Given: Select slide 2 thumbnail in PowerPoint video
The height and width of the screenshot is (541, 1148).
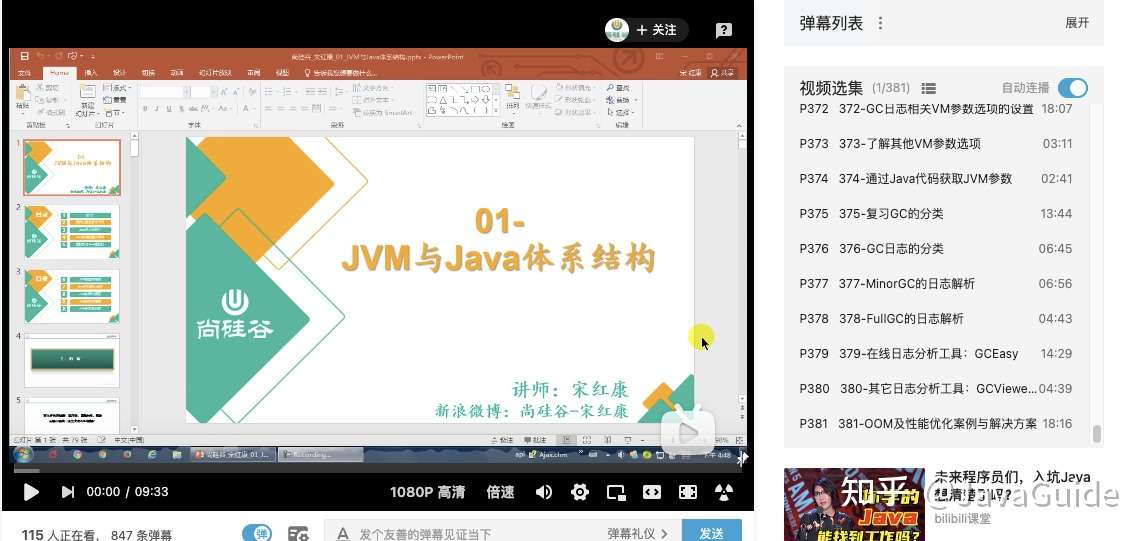Looking at the screenshot, I should coord(72,233).
